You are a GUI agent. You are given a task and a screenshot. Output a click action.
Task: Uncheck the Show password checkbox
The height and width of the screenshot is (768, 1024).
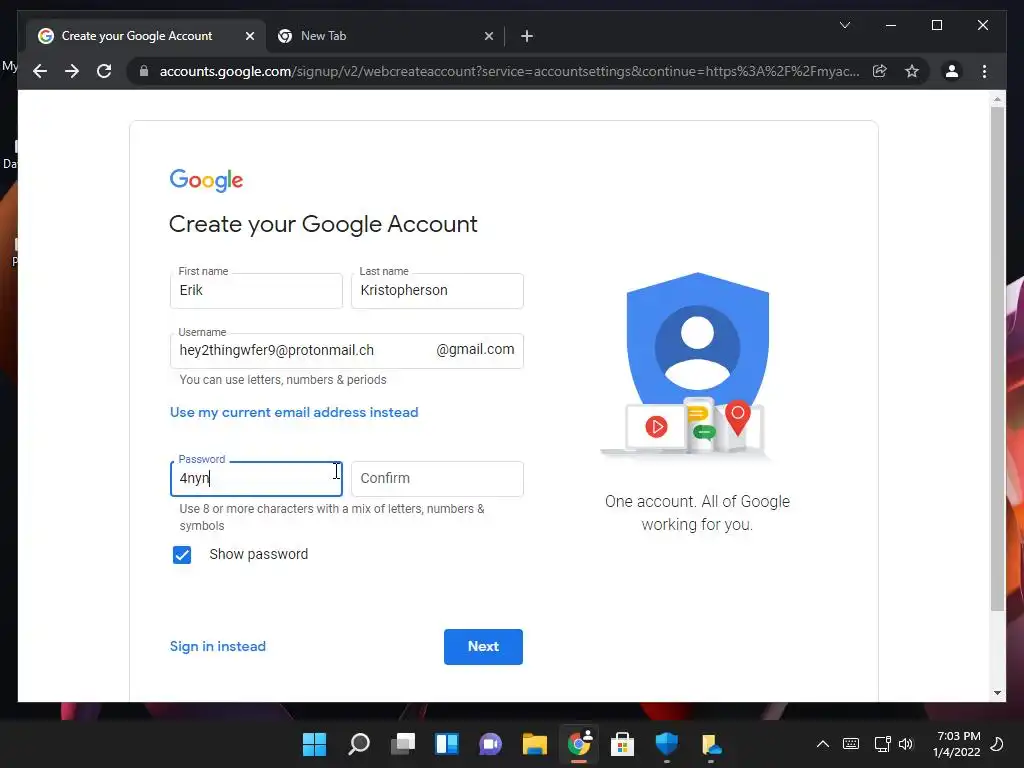click(182, 554)
